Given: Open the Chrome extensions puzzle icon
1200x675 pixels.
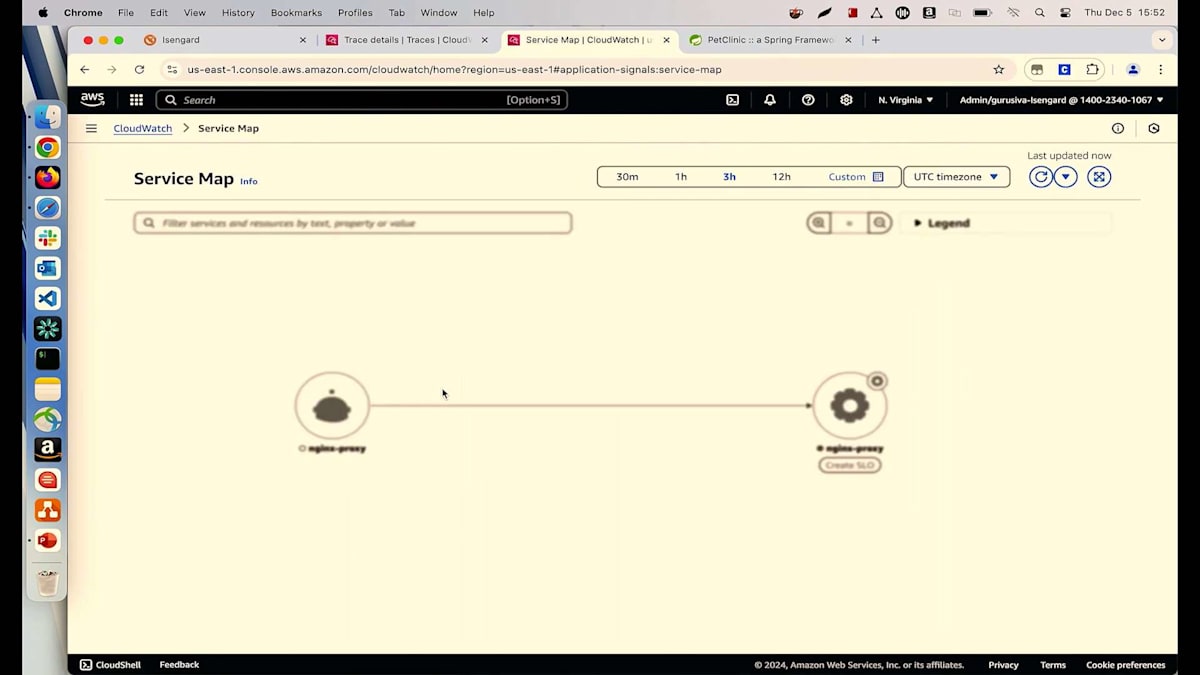Looking at the screenshot, I should point(1092,69).
